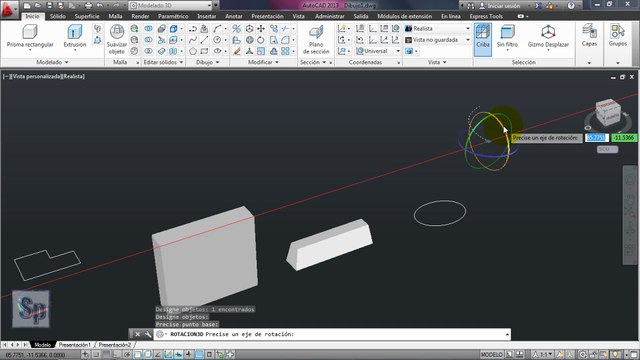Toggle polar tracking in the status bar
This screenshot has width=640, height=360.
(x=127, y=355)
